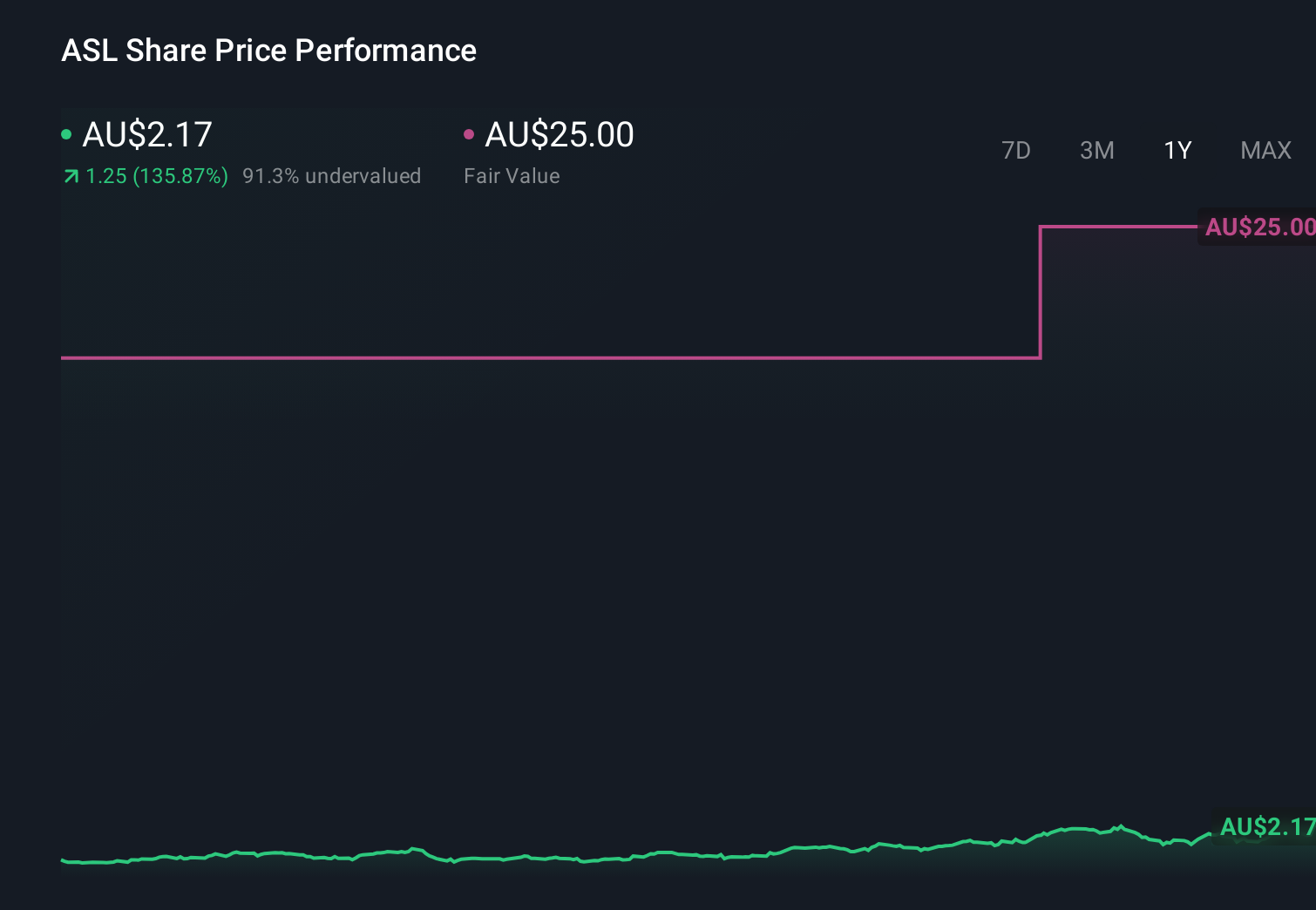This screenshot has width=1316, height=910.
Task: Select the MAX time range
Action: tap(1265, 150)
